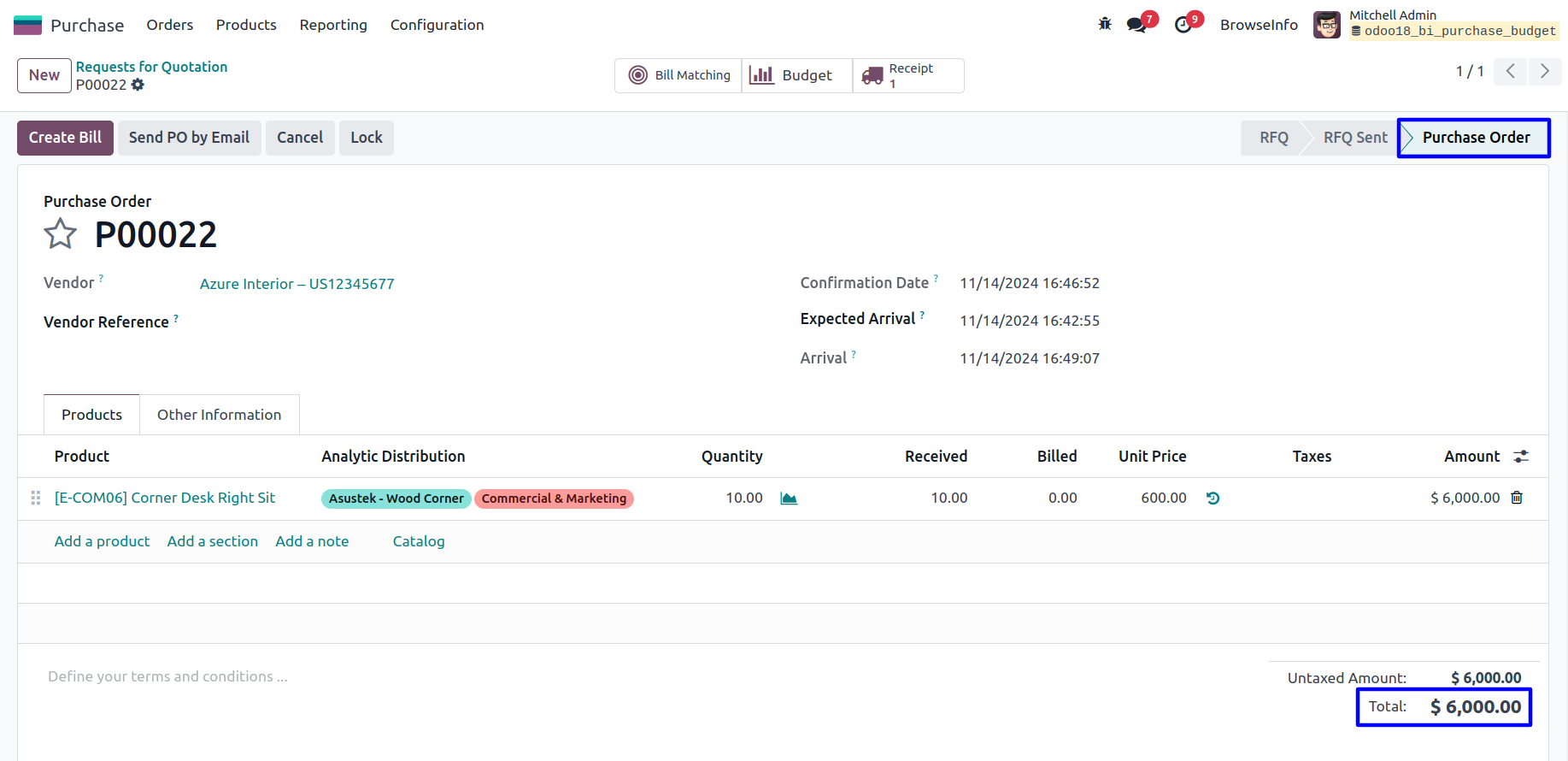The height and width of the screenshot is (761, 1568).
Task: Select the Commercial & Marketing analytic tag
Action: [554, 498]
